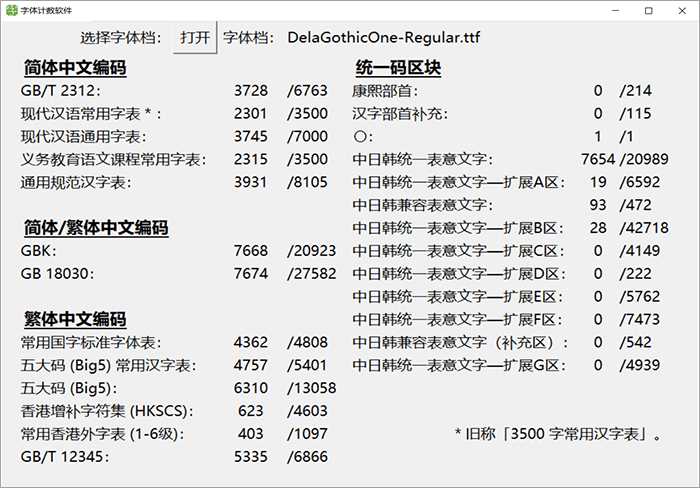Select the 通用规范汉字表 row label
Viewport: 700px width, 488px height.
(76, 182)
